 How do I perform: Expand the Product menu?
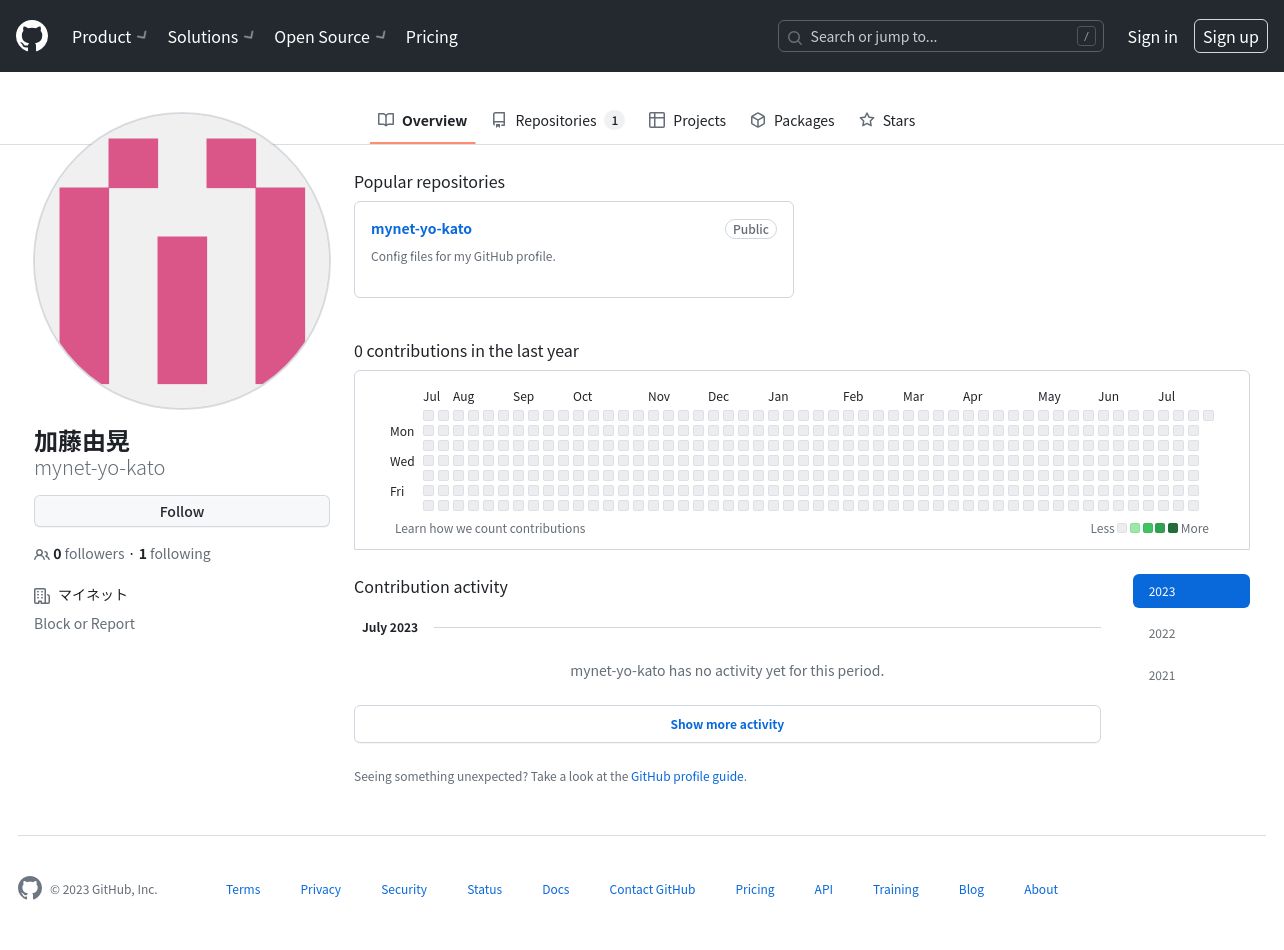(x=110, y=36)
